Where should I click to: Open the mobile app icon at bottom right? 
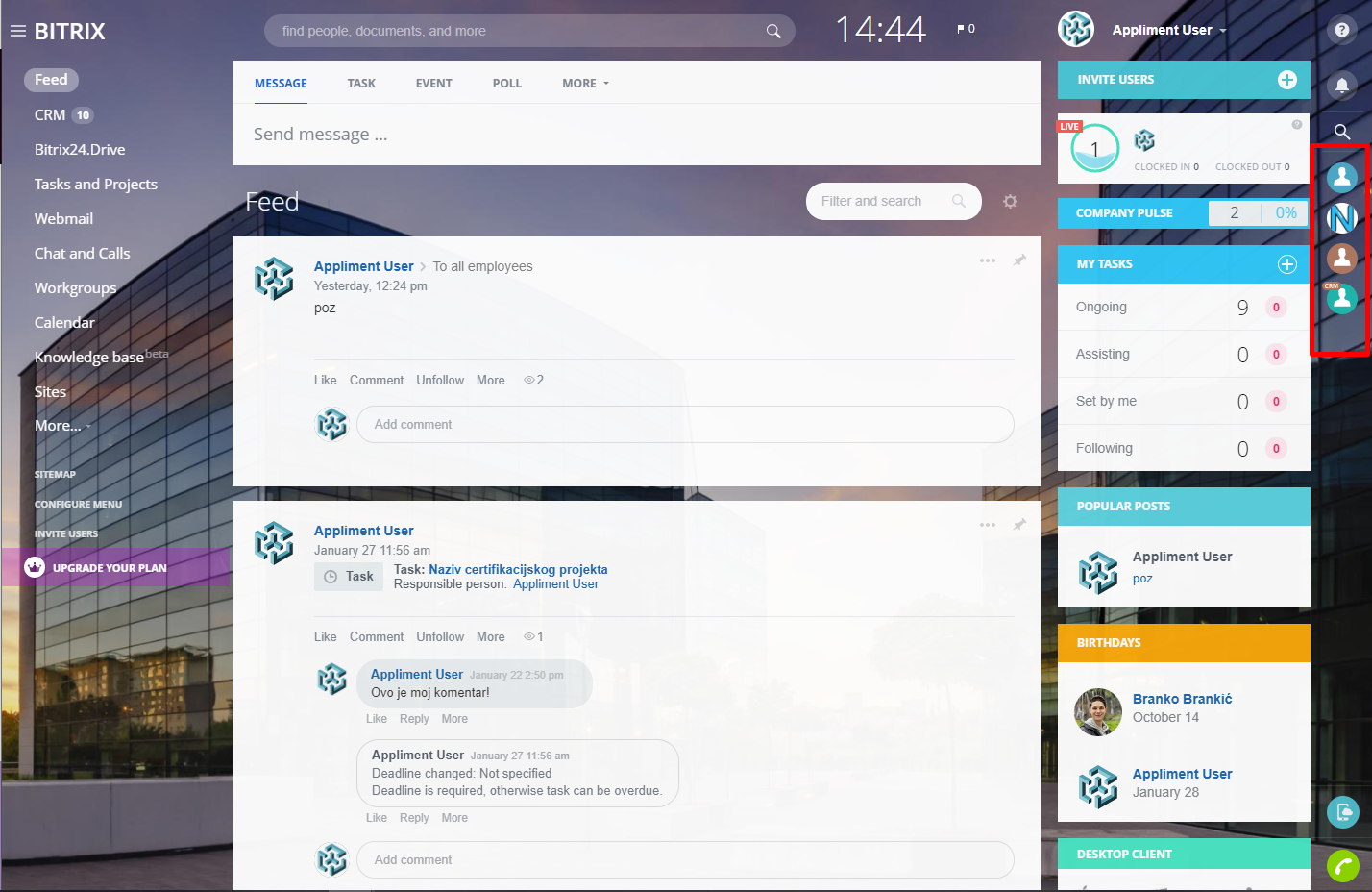[1342, 812]
